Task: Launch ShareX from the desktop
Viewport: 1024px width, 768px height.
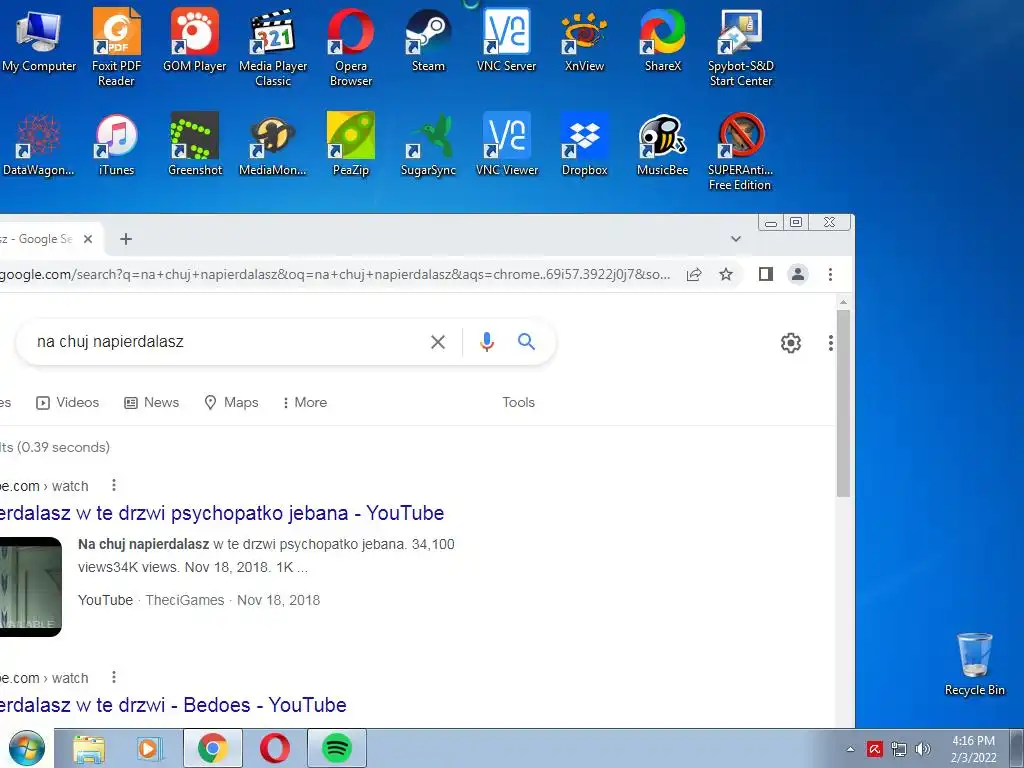Action: [663, 40]
